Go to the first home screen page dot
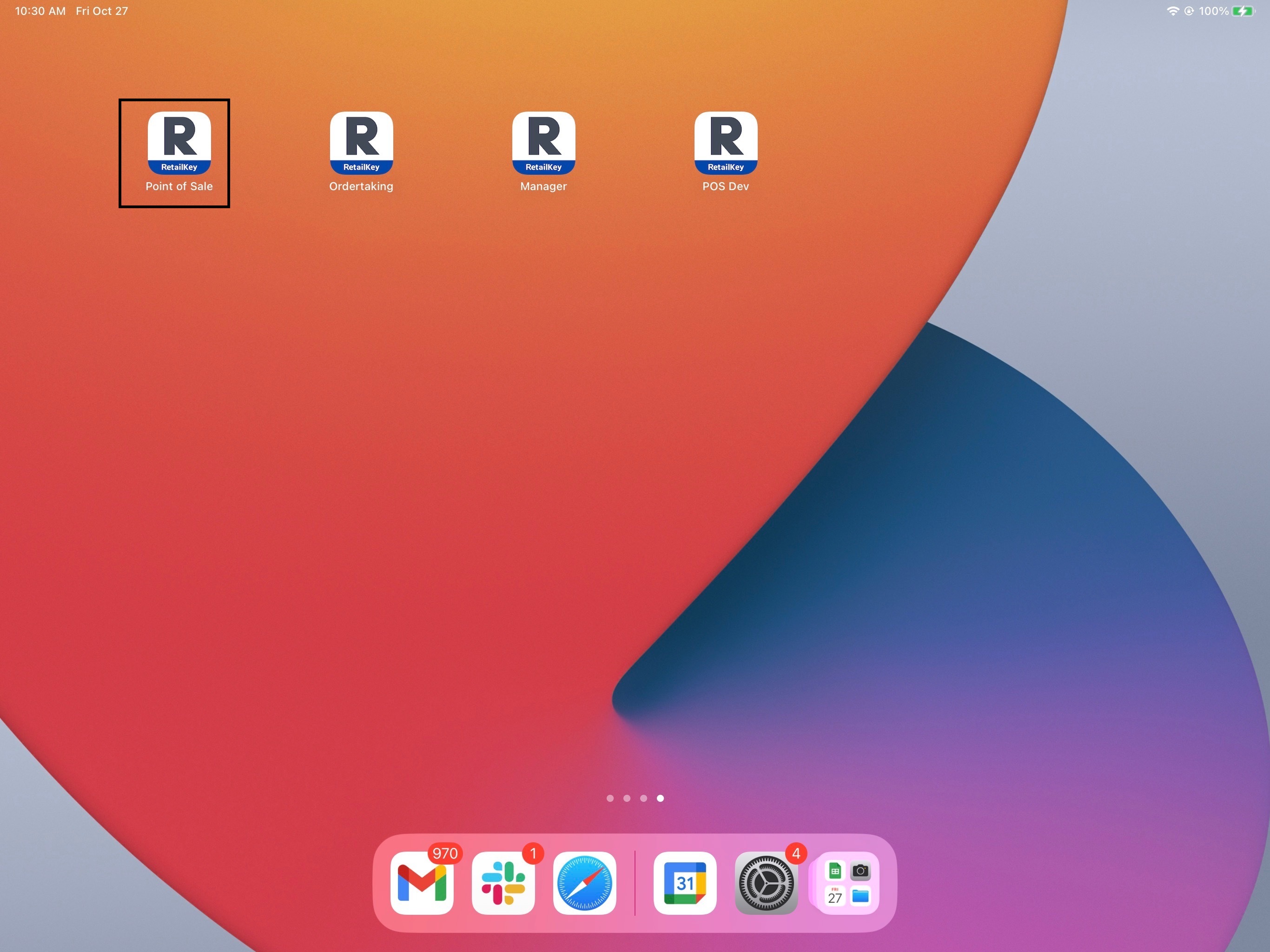This screenshot has width=1270, height=952. coord(610,798)
